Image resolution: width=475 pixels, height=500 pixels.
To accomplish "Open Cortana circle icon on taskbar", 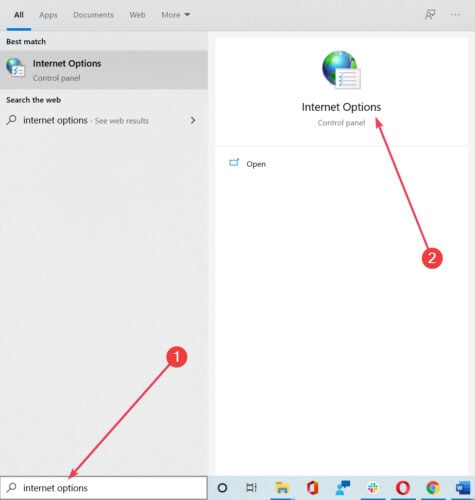I will (222, 488).
